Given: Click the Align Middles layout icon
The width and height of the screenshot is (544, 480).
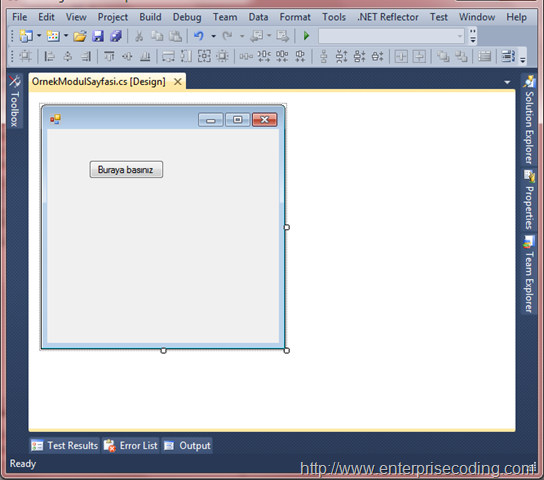Looking at the screenshot, I should 127,56.
